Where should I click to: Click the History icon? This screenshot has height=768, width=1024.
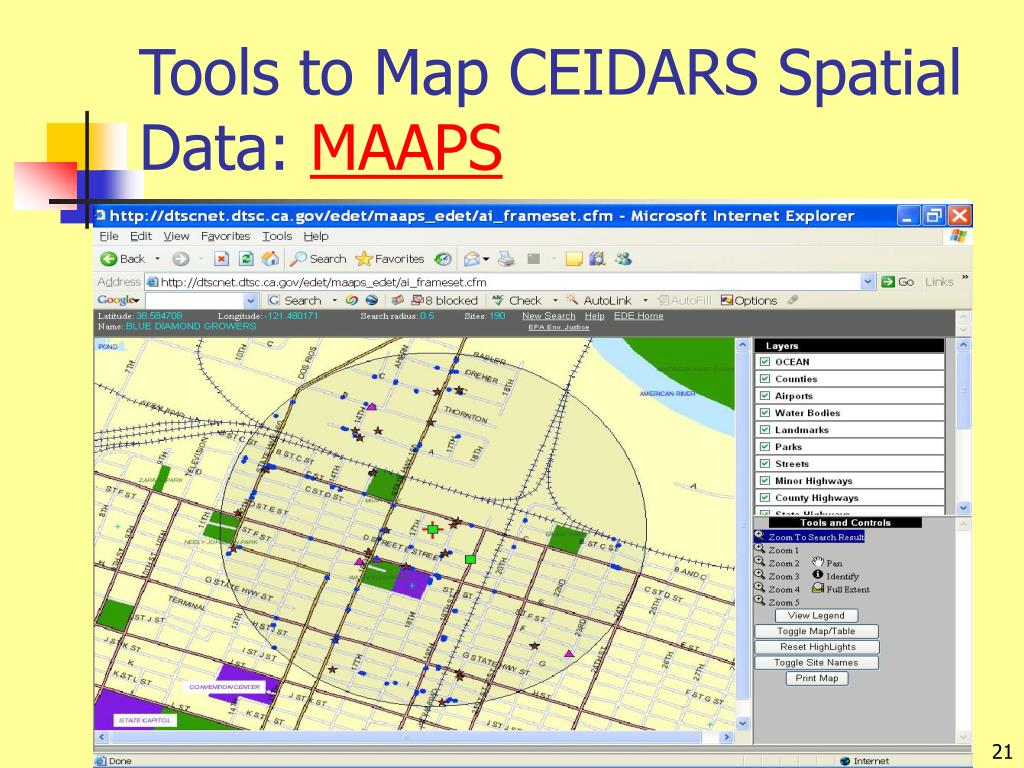point(443,259)
